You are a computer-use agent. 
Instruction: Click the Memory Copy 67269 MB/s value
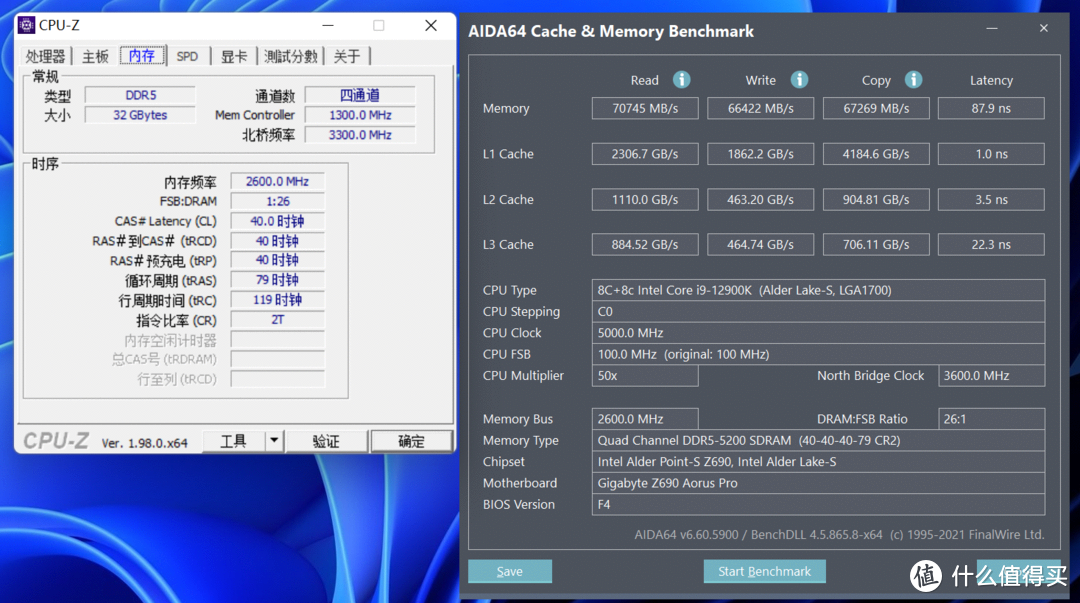point(876,108)
